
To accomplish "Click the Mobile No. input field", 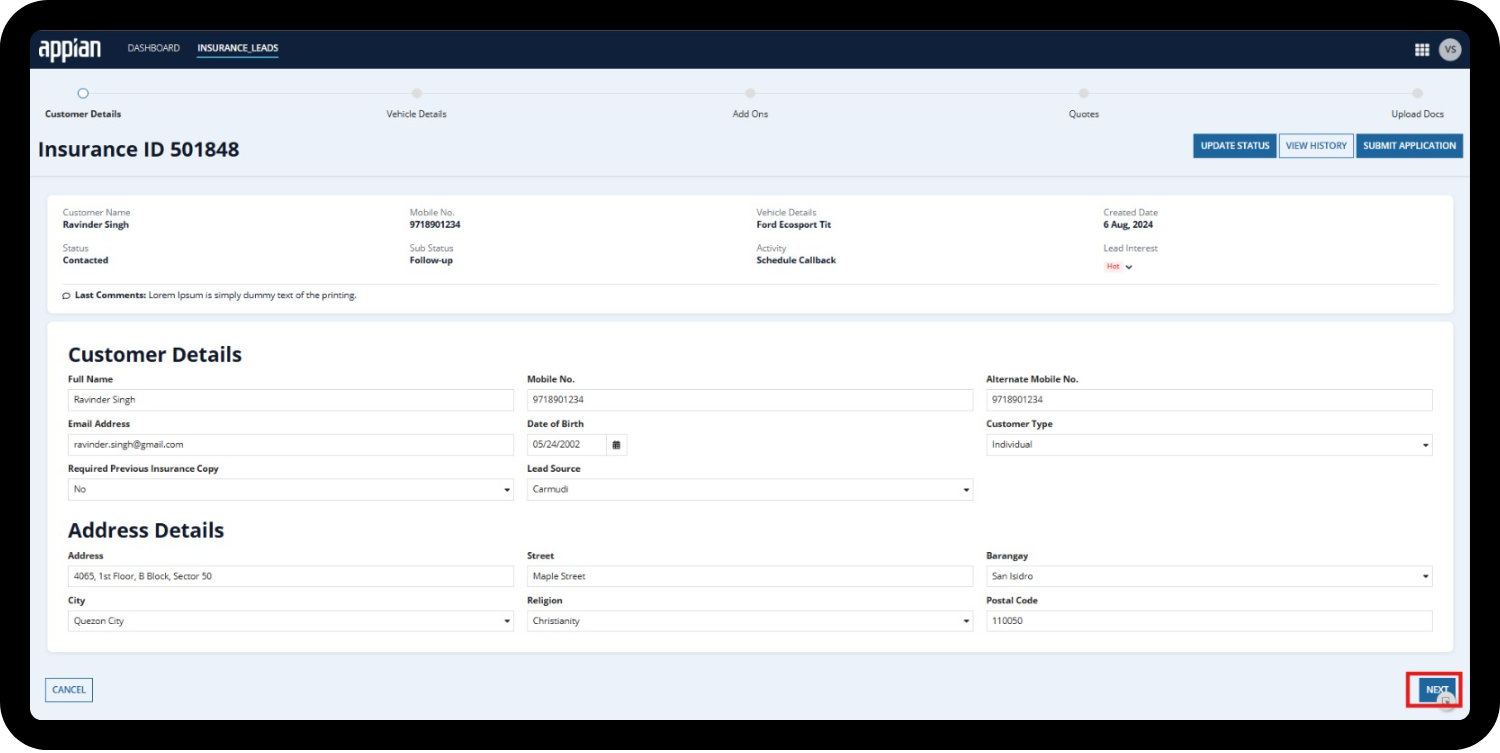I will [x=750, y=400].
